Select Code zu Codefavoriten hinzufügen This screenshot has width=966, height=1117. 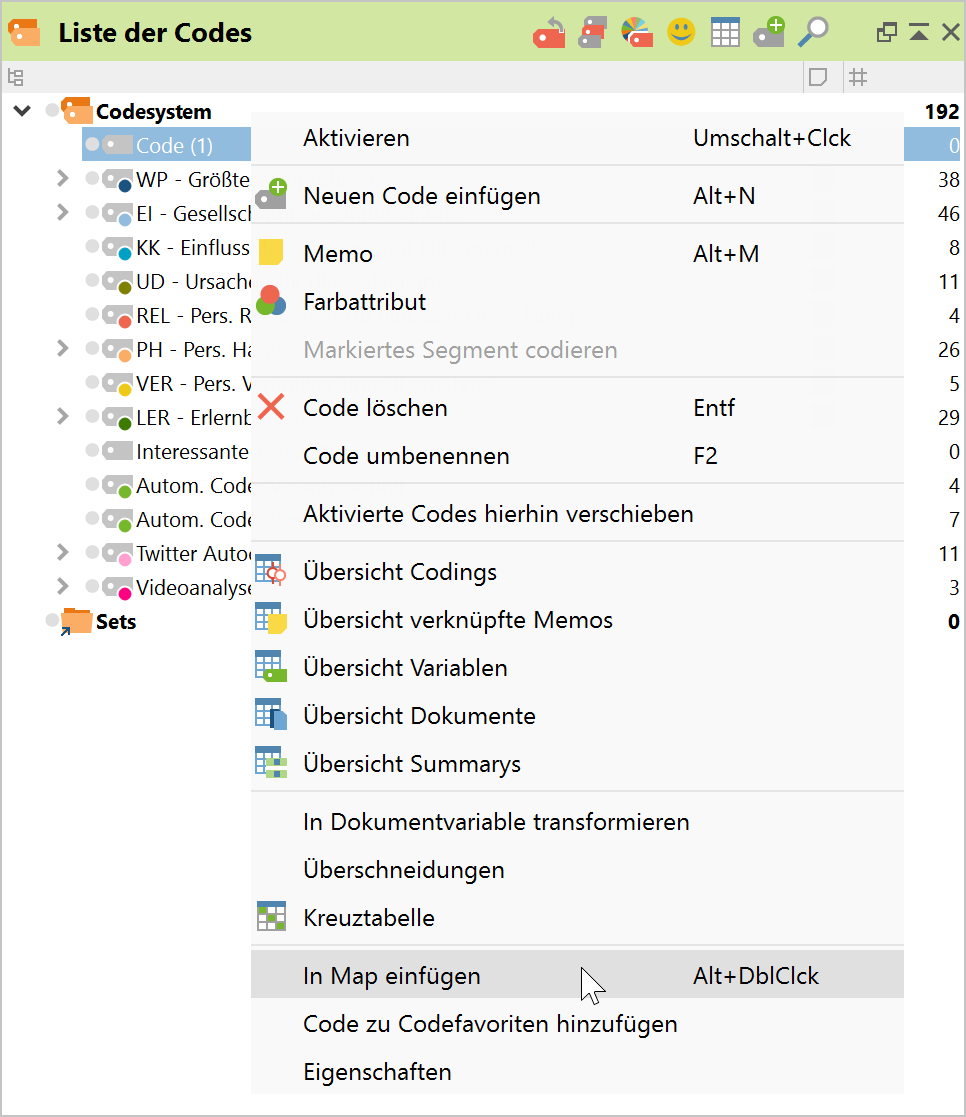coord(577,1024)
